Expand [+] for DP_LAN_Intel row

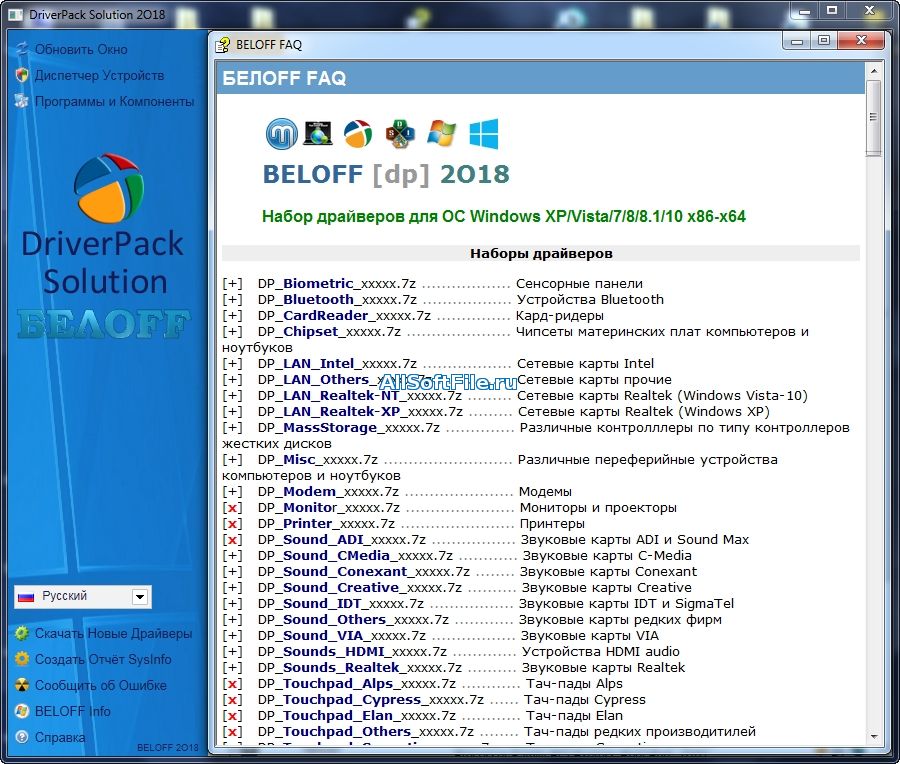point(232,364)
